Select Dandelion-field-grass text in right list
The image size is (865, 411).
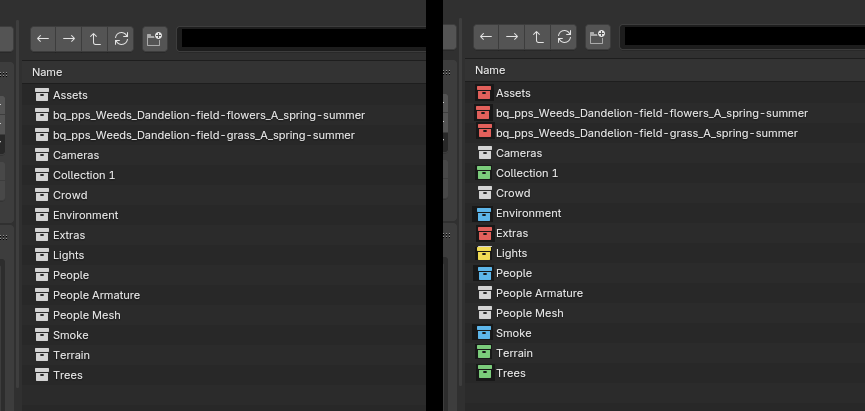pos(647,133)
